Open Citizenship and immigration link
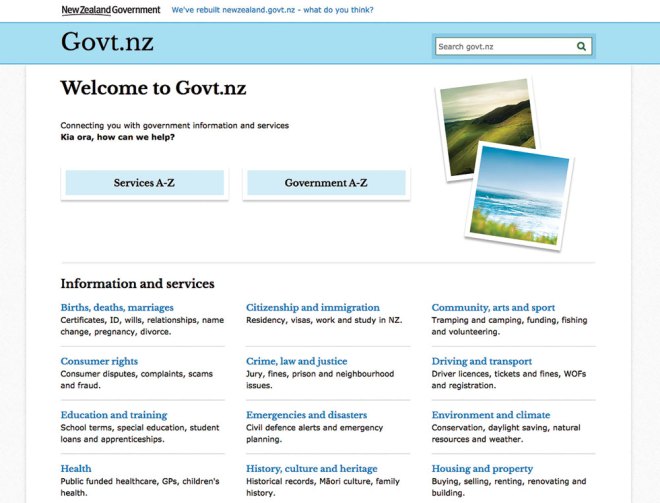The image size is (660, 503). point(313,308)
